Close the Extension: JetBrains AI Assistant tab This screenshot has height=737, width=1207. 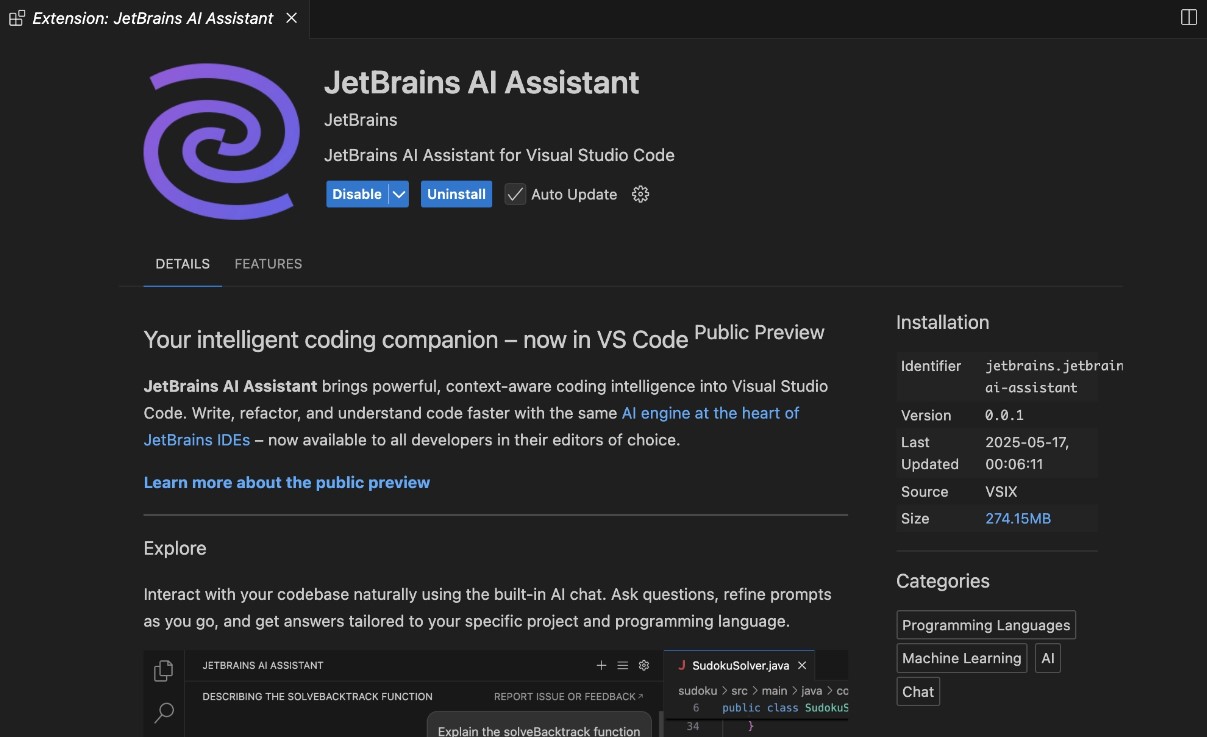pos(293,18)
